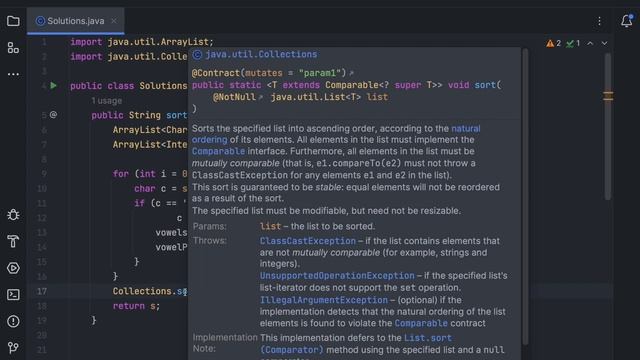The image size is (640, 360).
Task: Open the Project folder tool window
Action: (x=13, y=21)
